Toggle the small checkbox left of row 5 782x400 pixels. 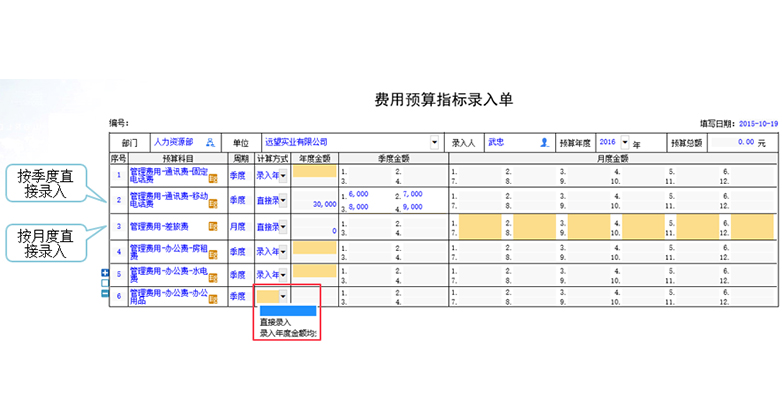point(107,283)
